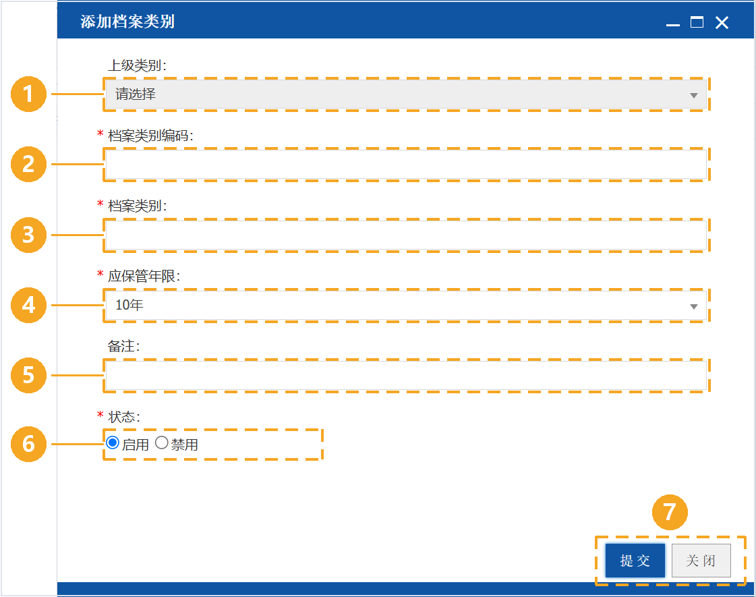The width and height of the screenshot is (756, 597).
Task: Click the 档案类别编码 input field
Action: (x=406, y=164)
